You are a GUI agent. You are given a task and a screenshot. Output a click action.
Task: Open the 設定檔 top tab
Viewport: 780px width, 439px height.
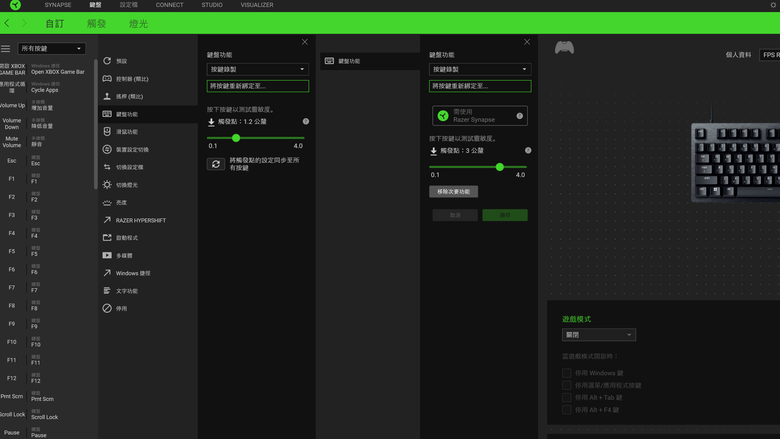pyautogui.click(x=128, y=5)
